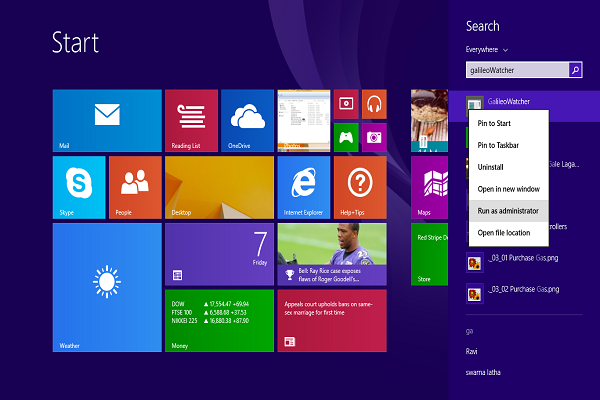Screen dimensions: 600x400
Task: Open the Mail tile
Action: 107,121
